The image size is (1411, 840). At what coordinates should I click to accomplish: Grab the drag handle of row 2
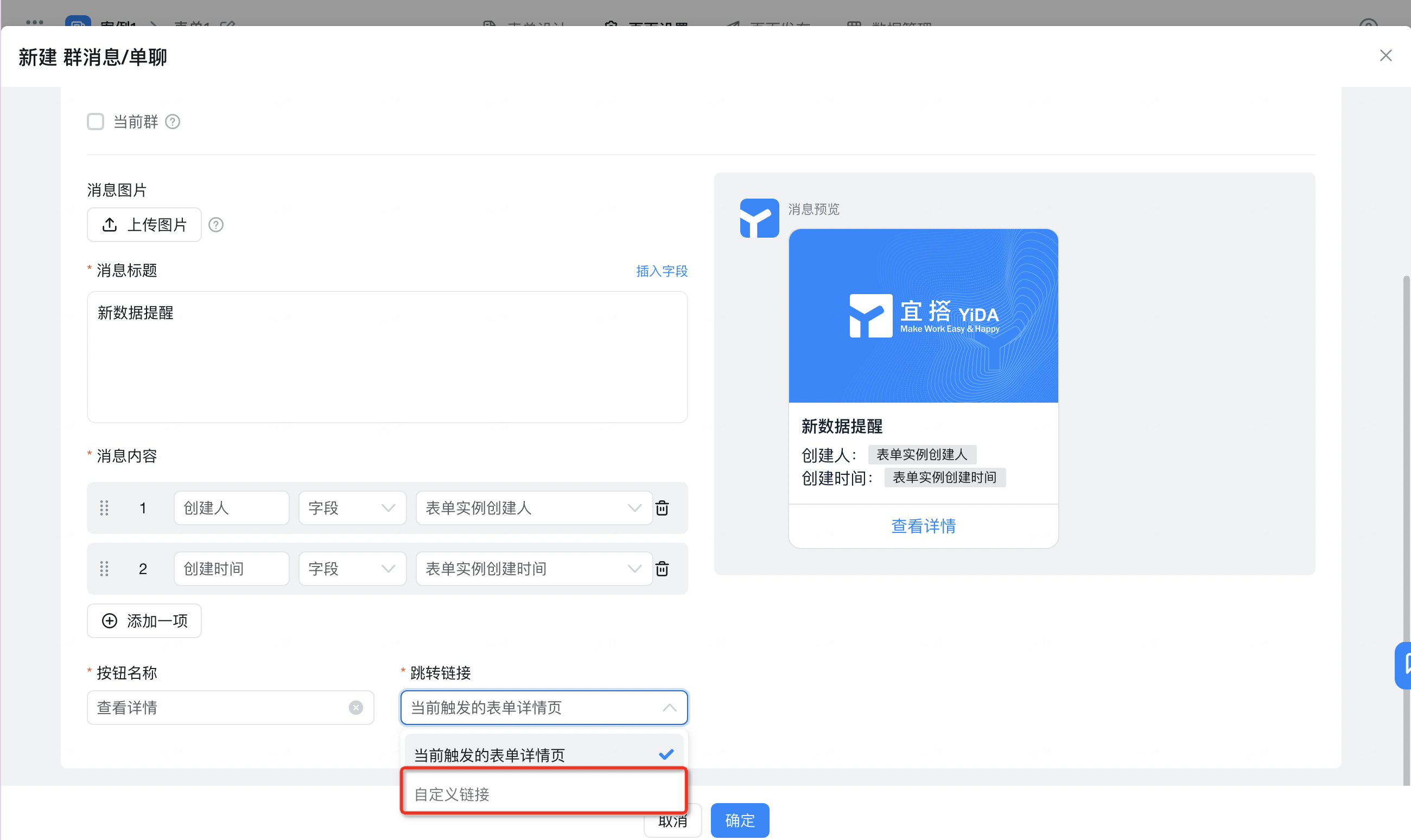point(104,569)
